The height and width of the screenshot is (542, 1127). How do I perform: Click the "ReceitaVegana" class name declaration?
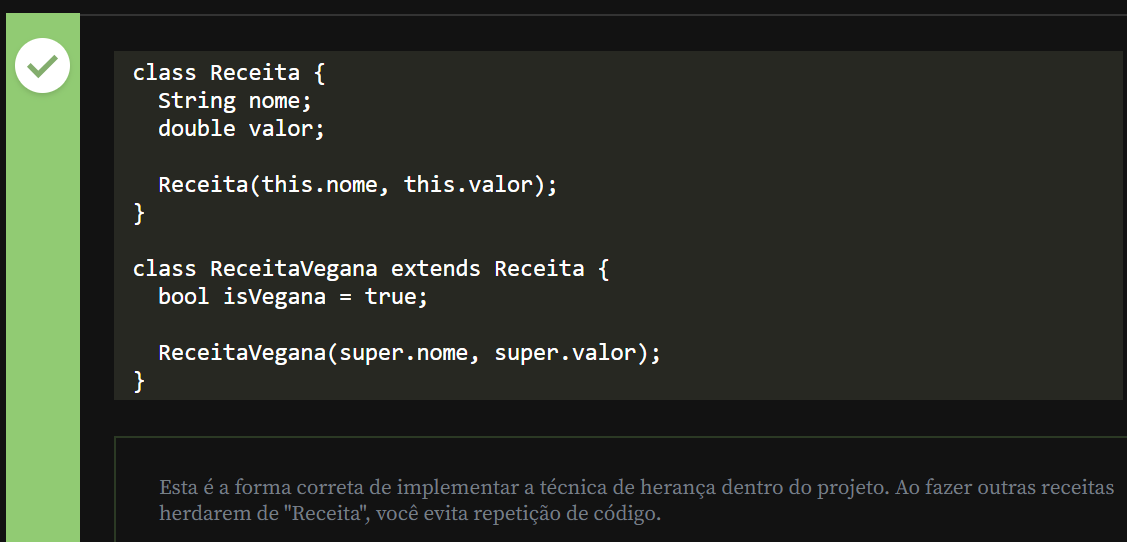293,269
